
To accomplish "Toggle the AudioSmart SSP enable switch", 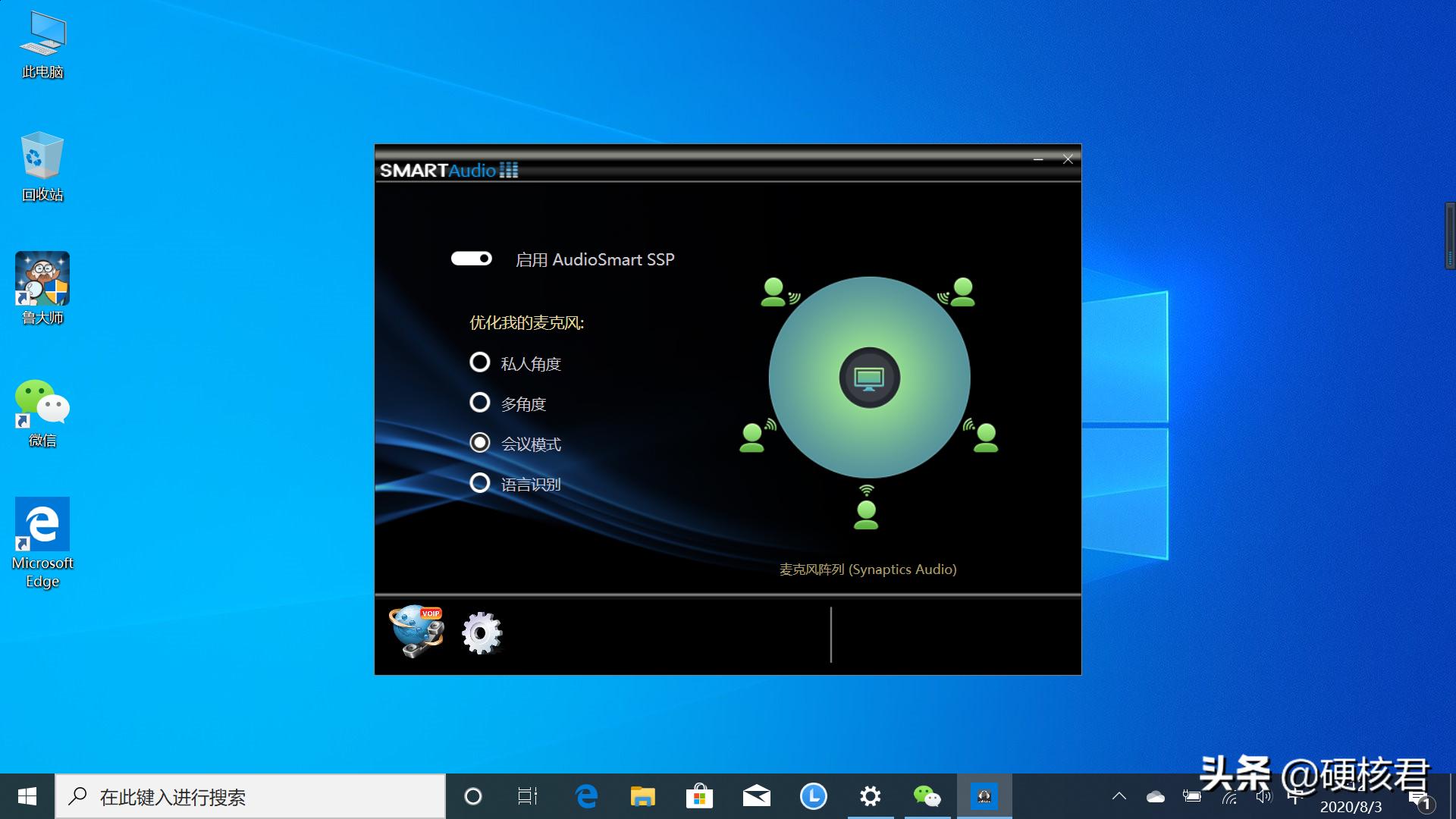I will 472,259.
